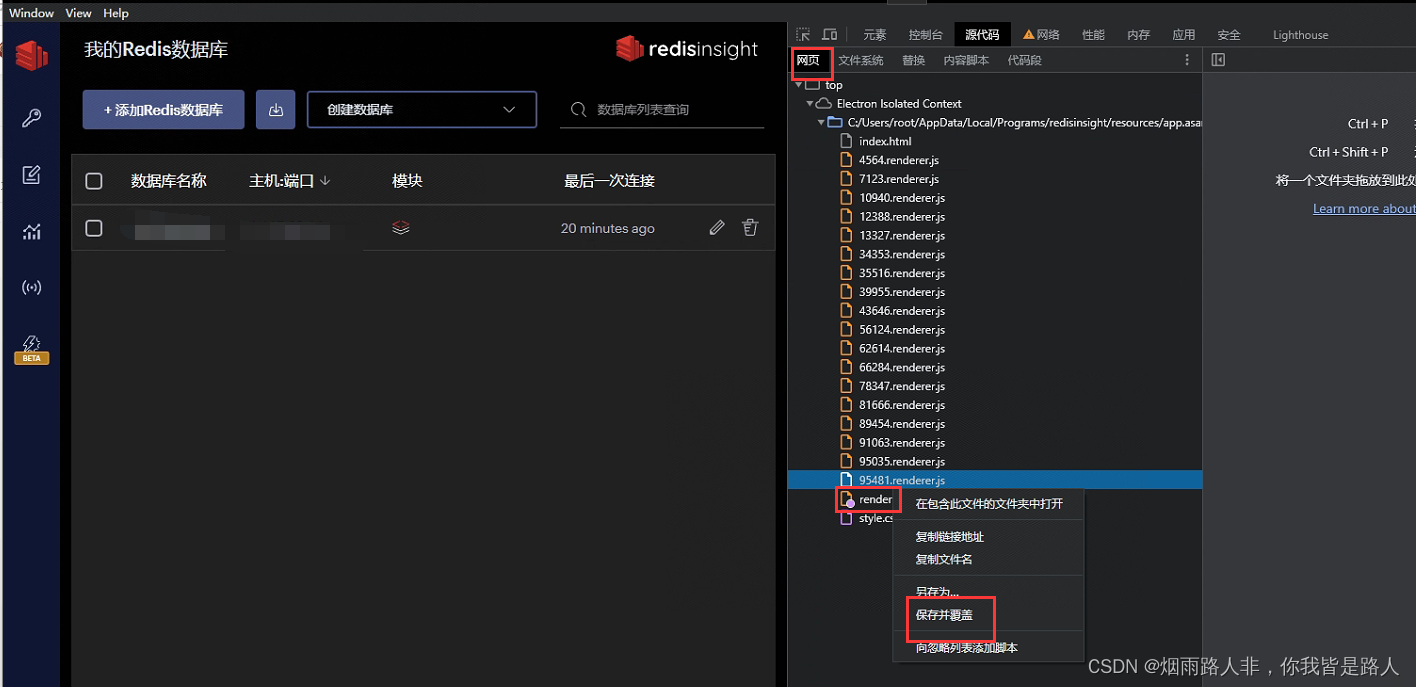Open the Pub/Sub broadcast sidebar icon
Screen dimensions: 1416x687
(31, 288)
